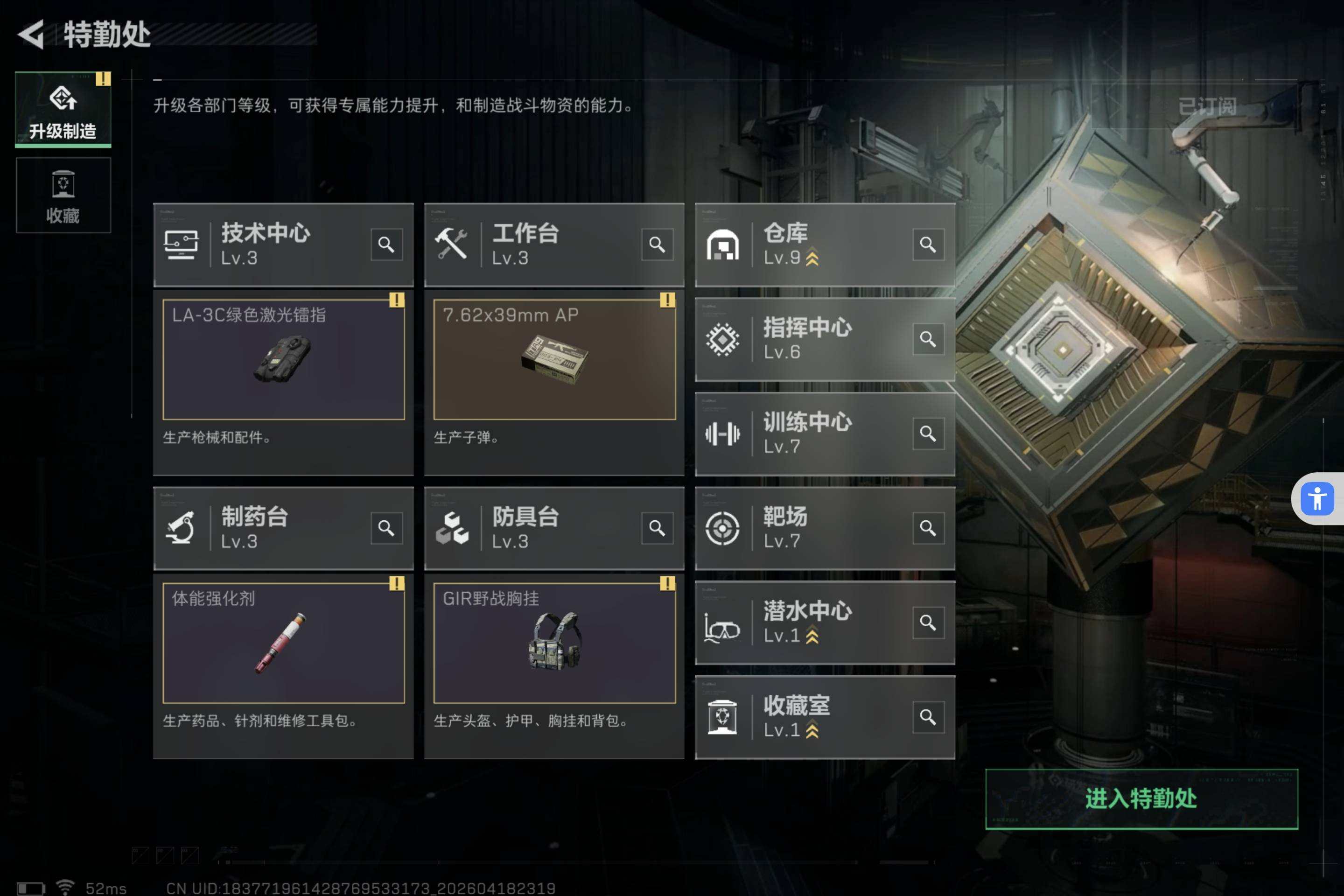Open the 指挥中心 magnifier icon

coord(928,339)
